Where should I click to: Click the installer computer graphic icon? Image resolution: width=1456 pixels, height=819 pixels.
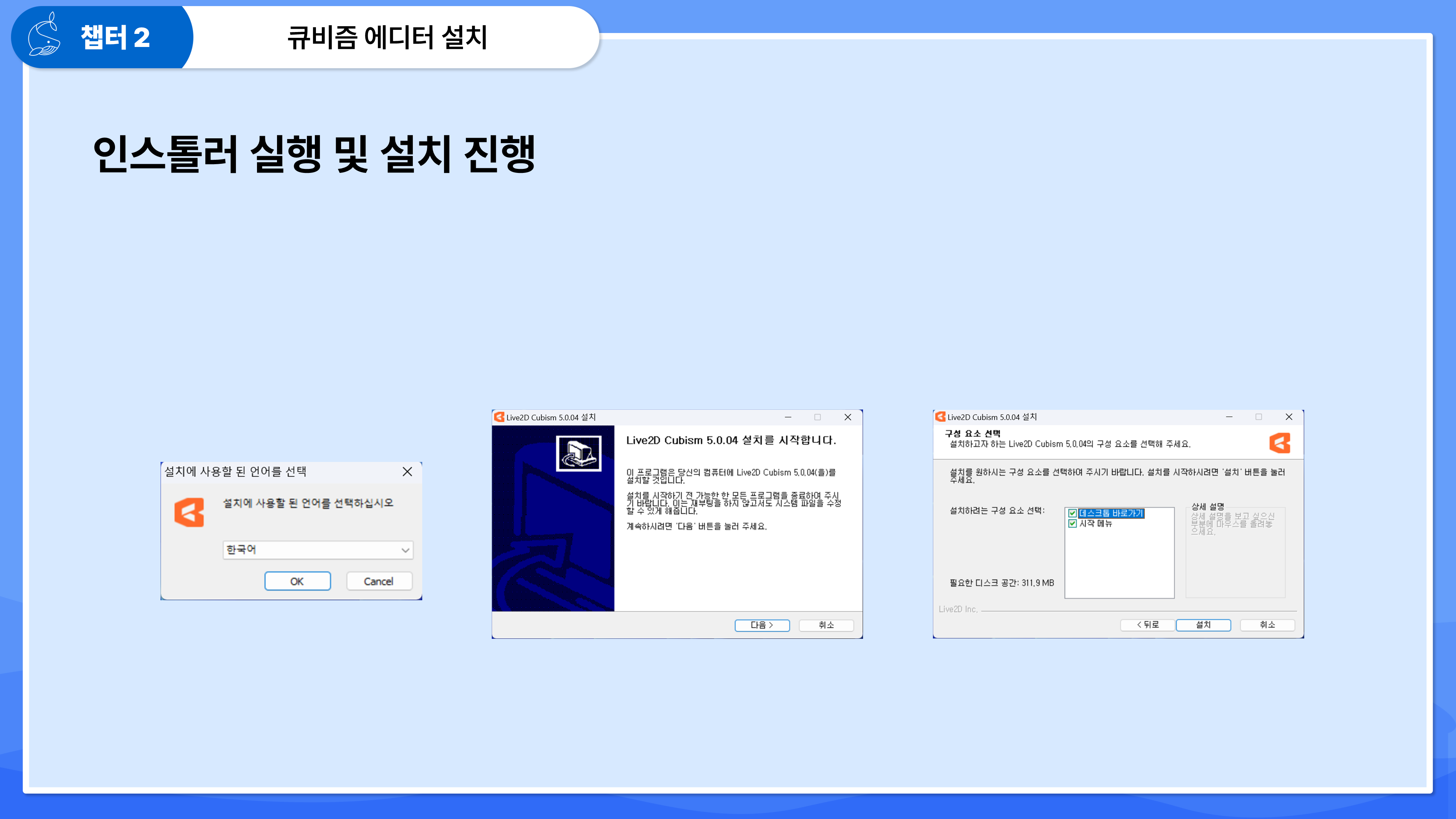[578, 453]
